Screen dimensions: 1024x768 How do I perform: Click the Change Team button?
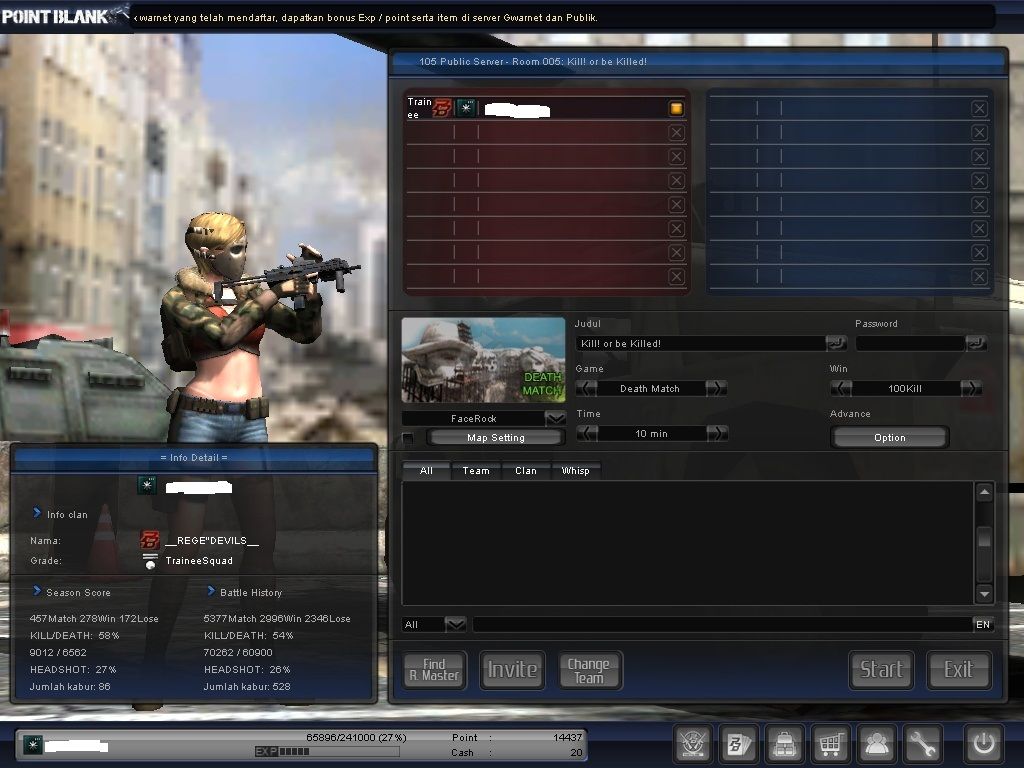(x=590, y=670)
